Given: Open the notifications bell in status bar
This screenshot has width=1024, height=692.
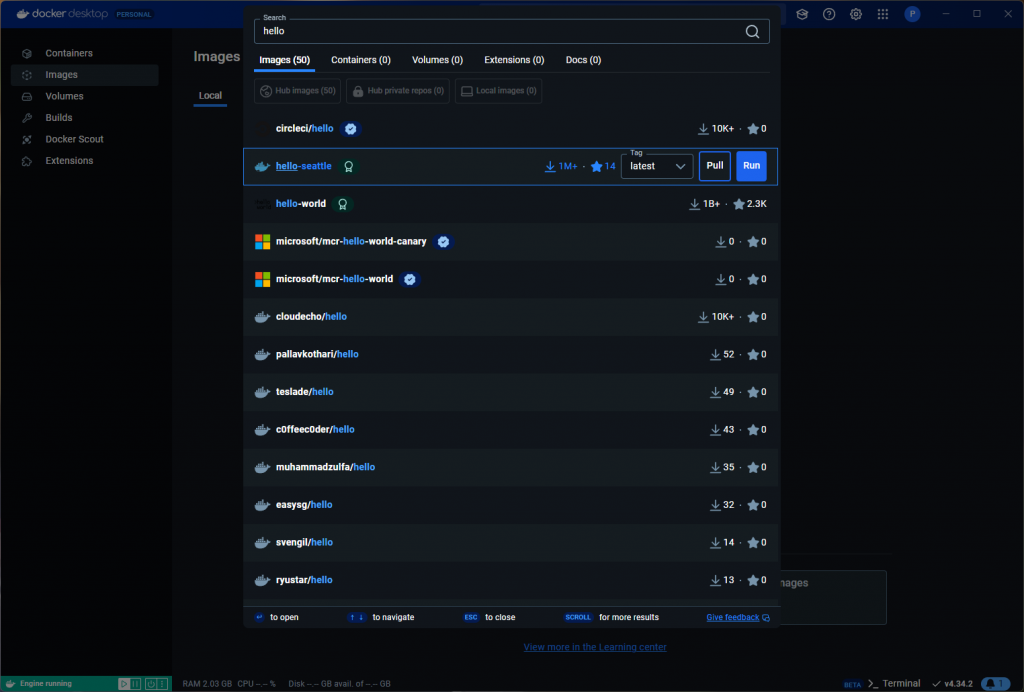Looking at the screenshot, I should (995, 684).
